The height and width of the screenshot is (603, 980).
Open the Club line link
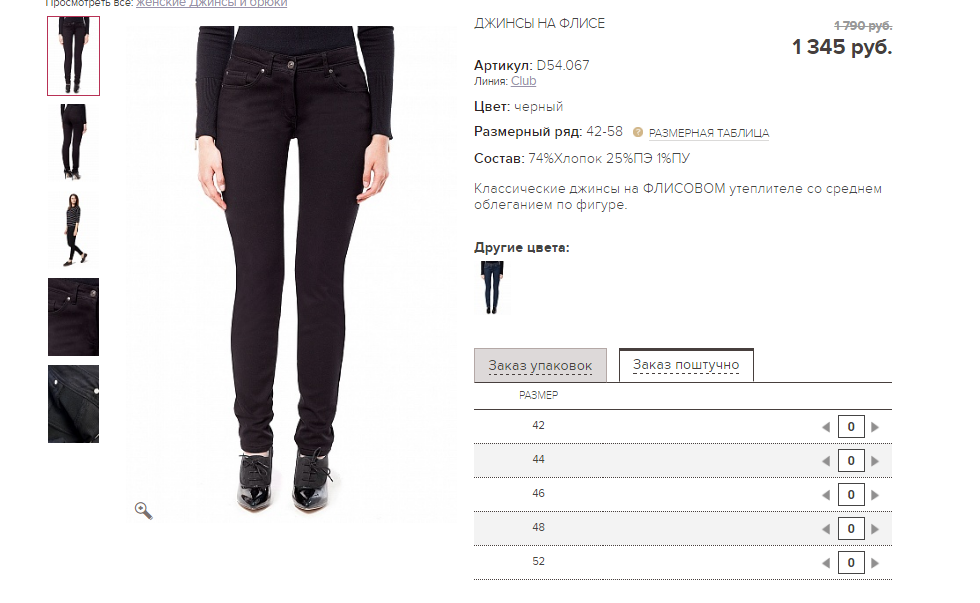point(523,81)
